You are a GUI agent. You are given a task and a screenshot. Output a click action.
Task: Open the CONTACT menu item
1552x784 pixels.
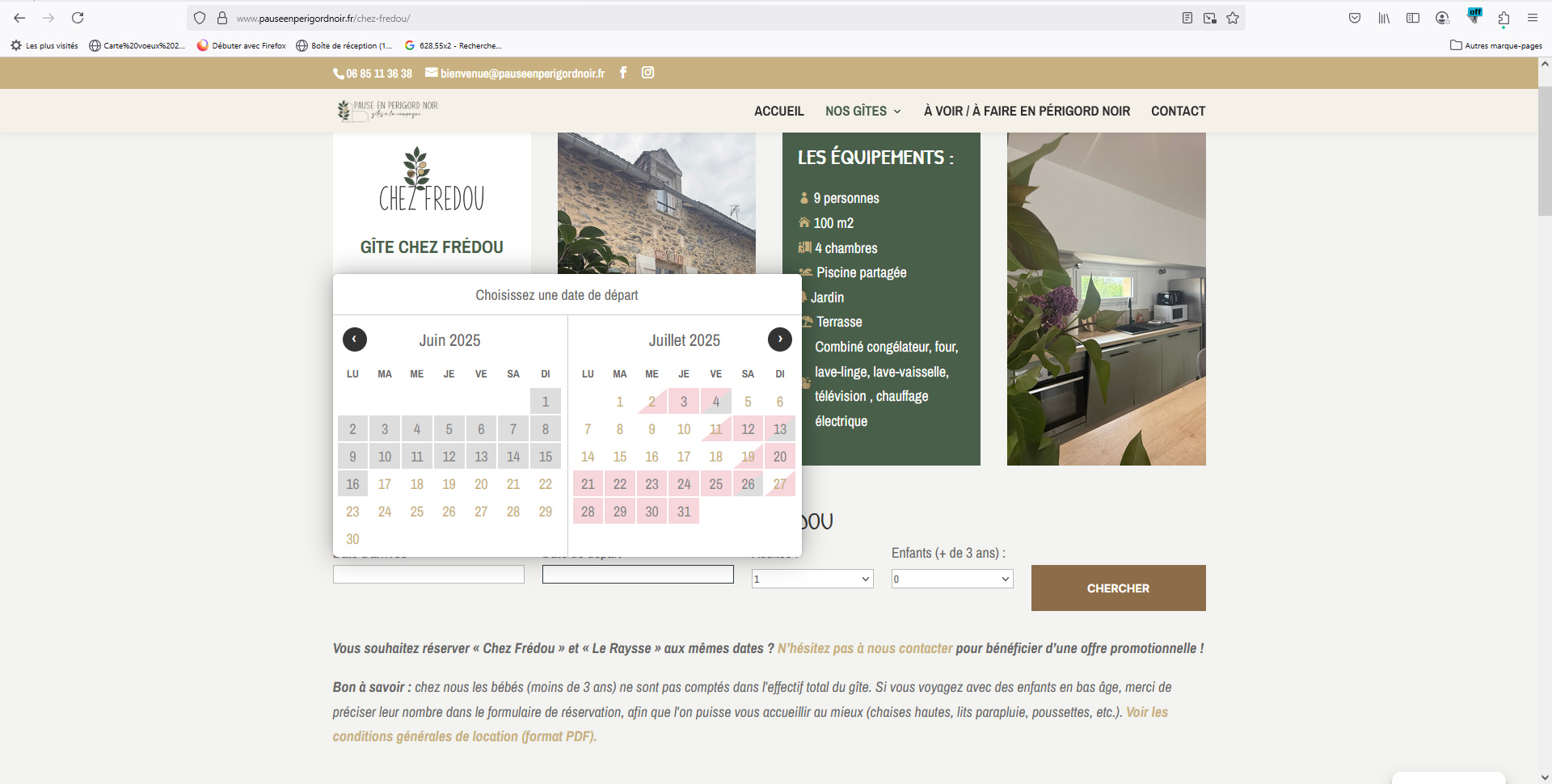coord(1178,111)
